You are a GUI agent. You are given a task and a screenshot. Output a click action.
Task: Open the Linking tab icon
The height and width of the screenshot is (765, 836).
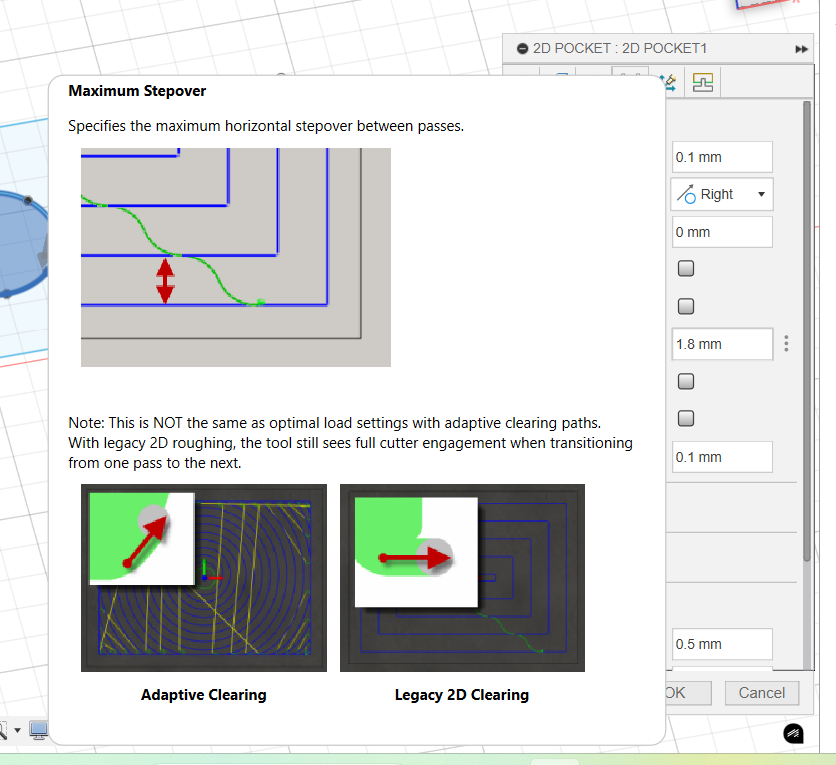click(x=702, y=83)
